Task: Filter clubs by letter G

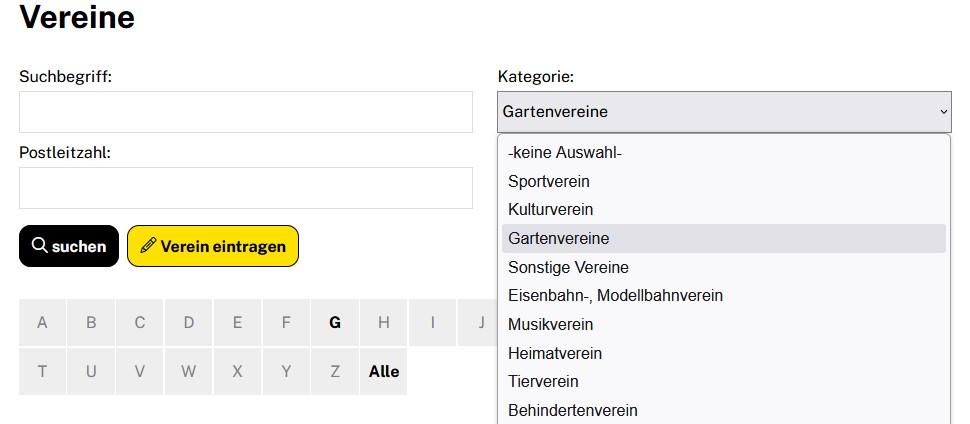Action: [x=335, y=322]
